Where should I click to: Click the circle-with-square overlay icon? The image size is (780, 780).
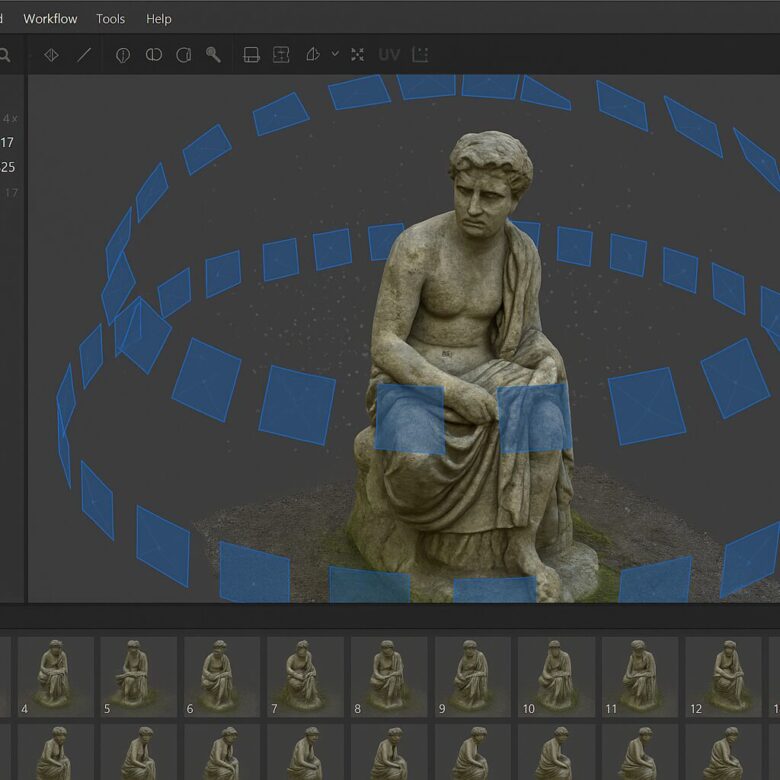pos(184,55)
